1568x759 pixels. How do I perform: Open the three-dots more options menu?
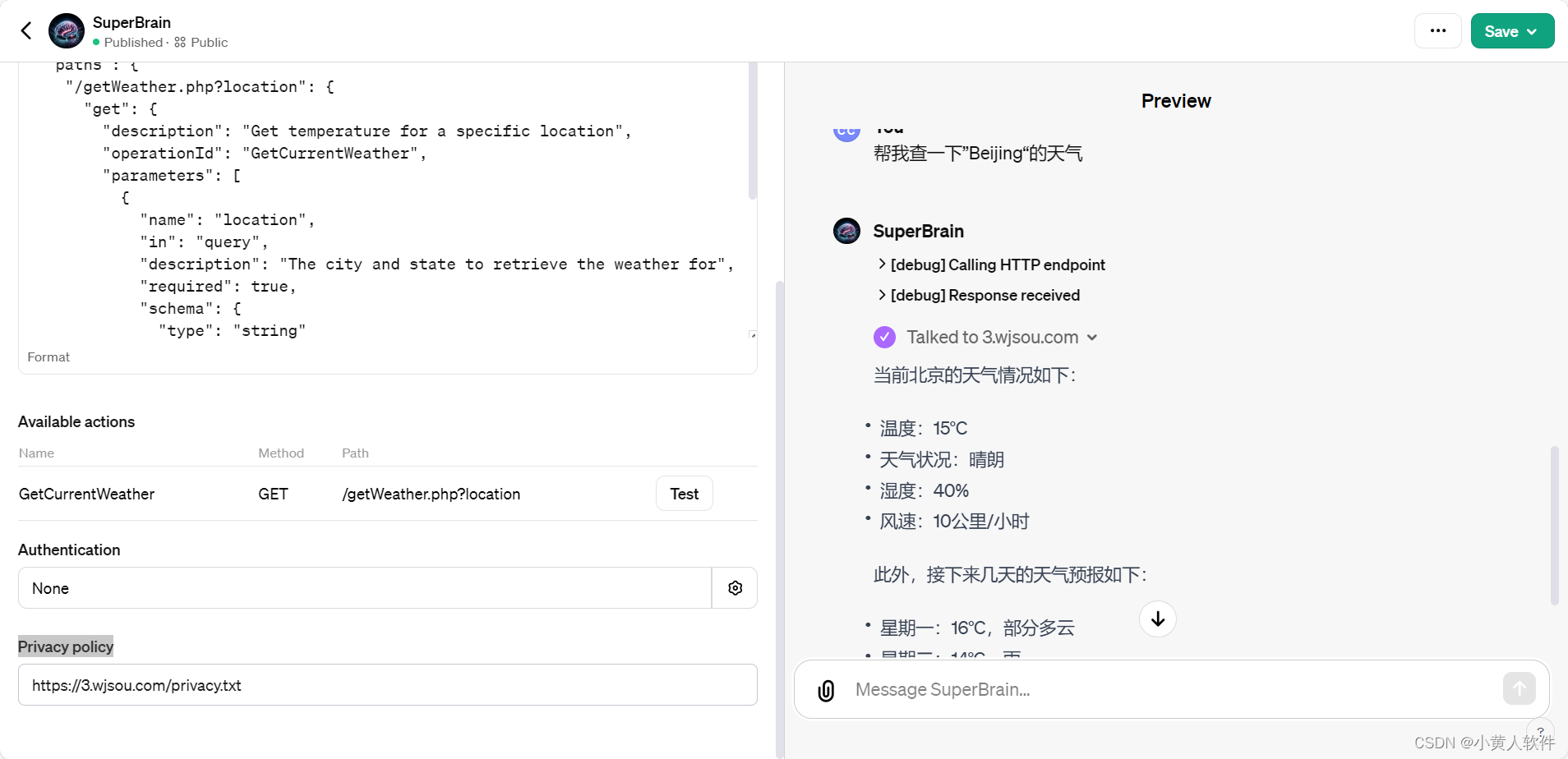(x=1437, y=31)
